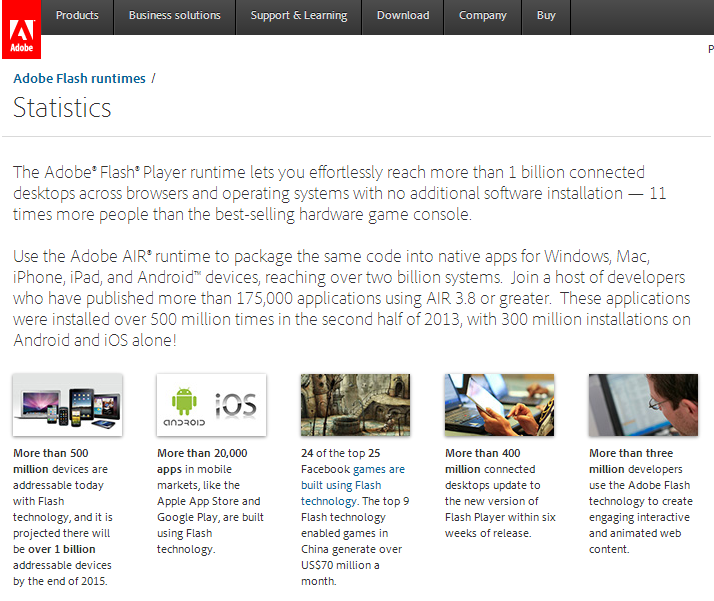Open the Company menu
Image resolution: width=714 pixels, height=601 pixels.
[x=483, y=15]
